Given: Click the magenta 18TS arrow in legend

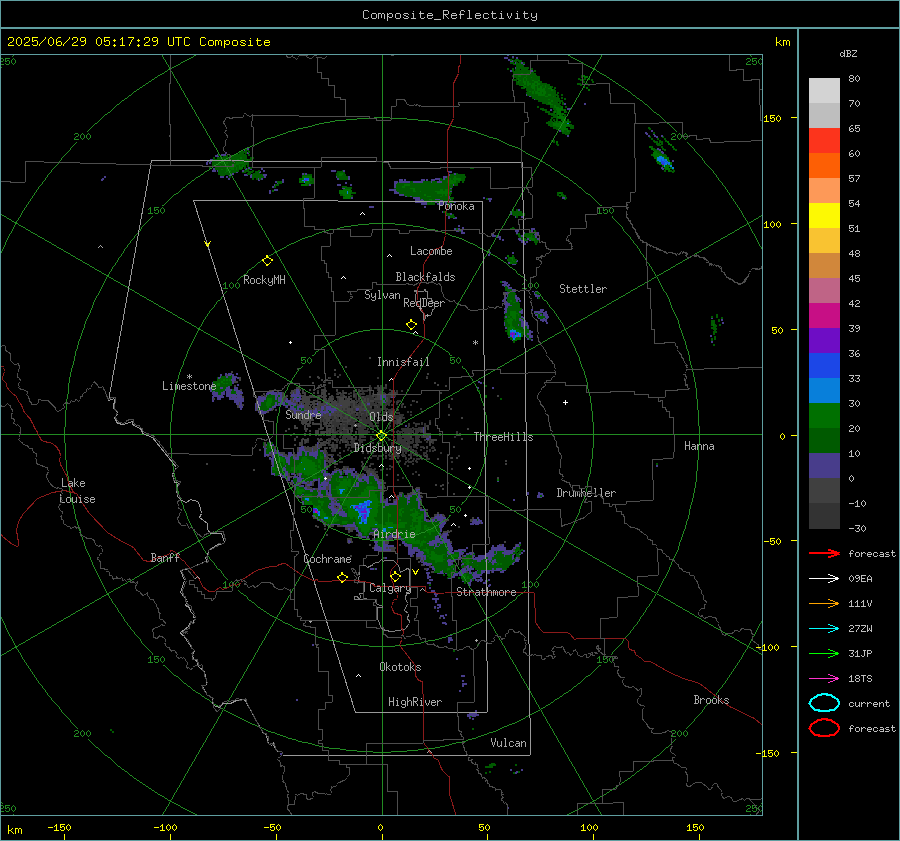Looking at the screenshot, I should click(824, 679).
